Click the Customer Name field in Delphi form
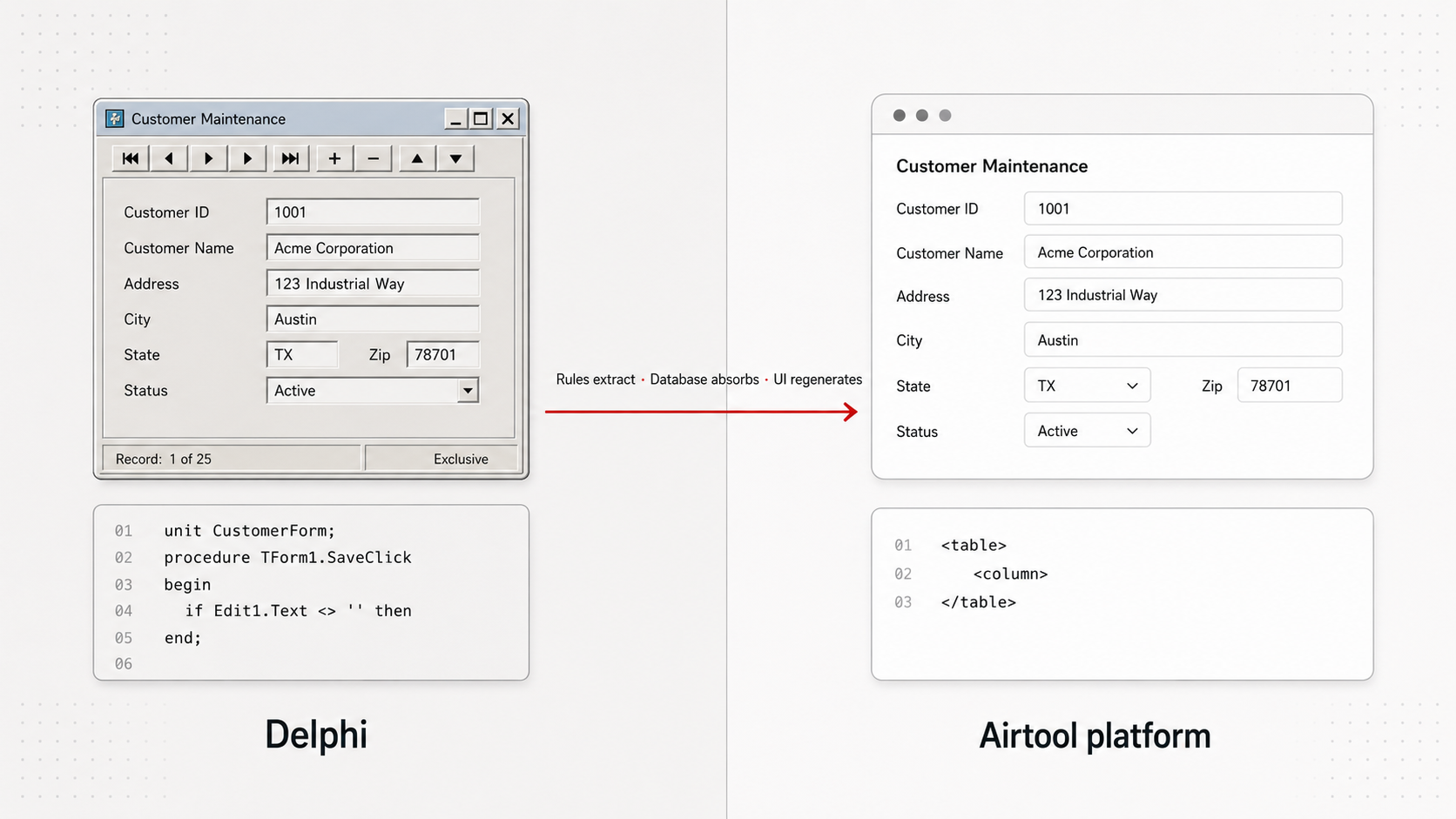Image resolution: width=1456 pixels, height=819 pixels. pyautogui.click(x=373, y=248)
